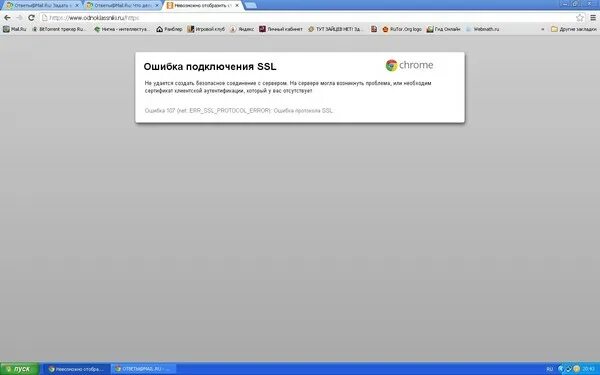The height and width of the screenshot is (375, 600).
Task: Open the 'ТУТ ЗАЙЦЕВ НЕТ!' bookmark
Action: tap(336, 29)
